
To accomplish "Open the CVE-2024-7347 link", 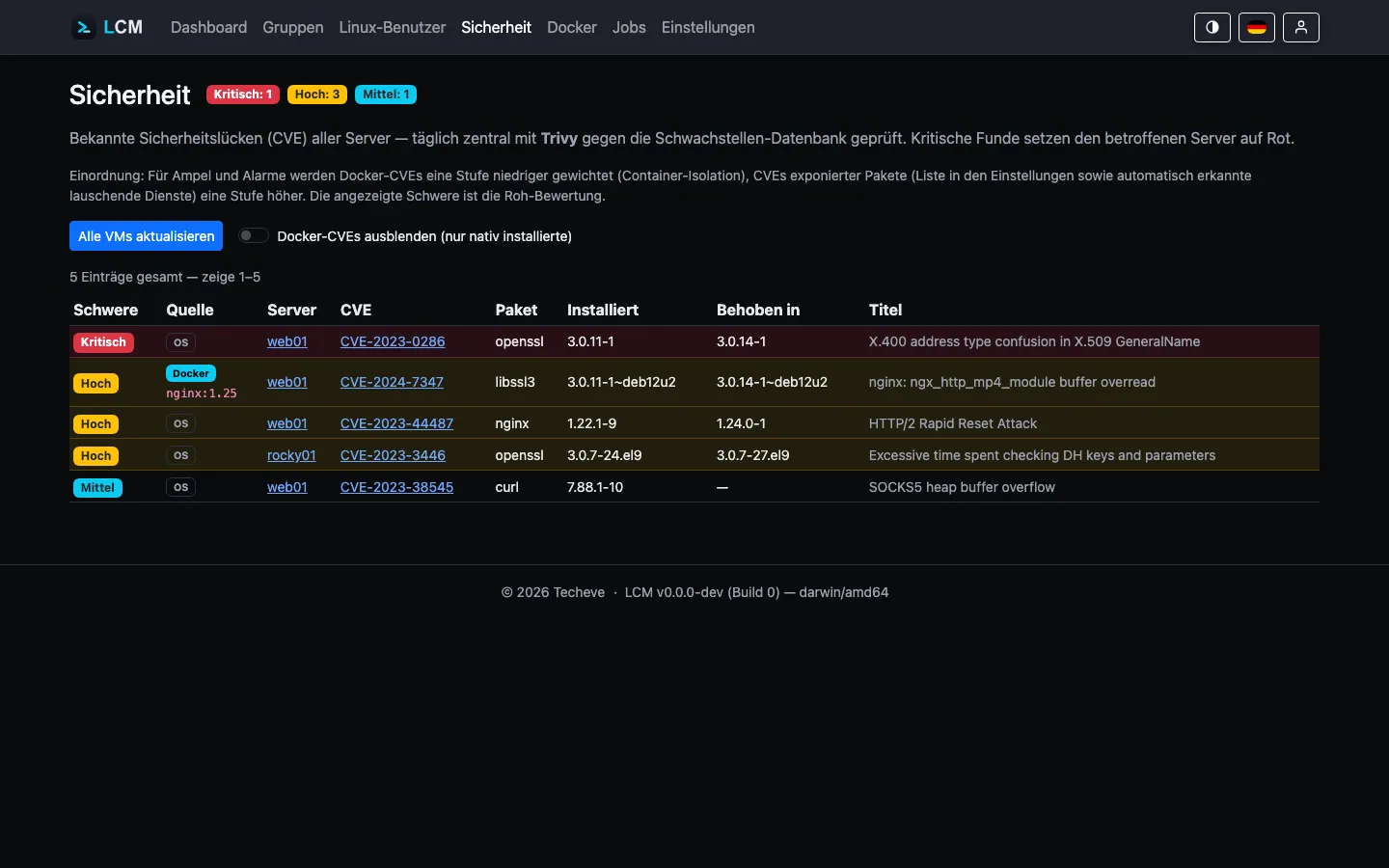I will tap(392, 382).
